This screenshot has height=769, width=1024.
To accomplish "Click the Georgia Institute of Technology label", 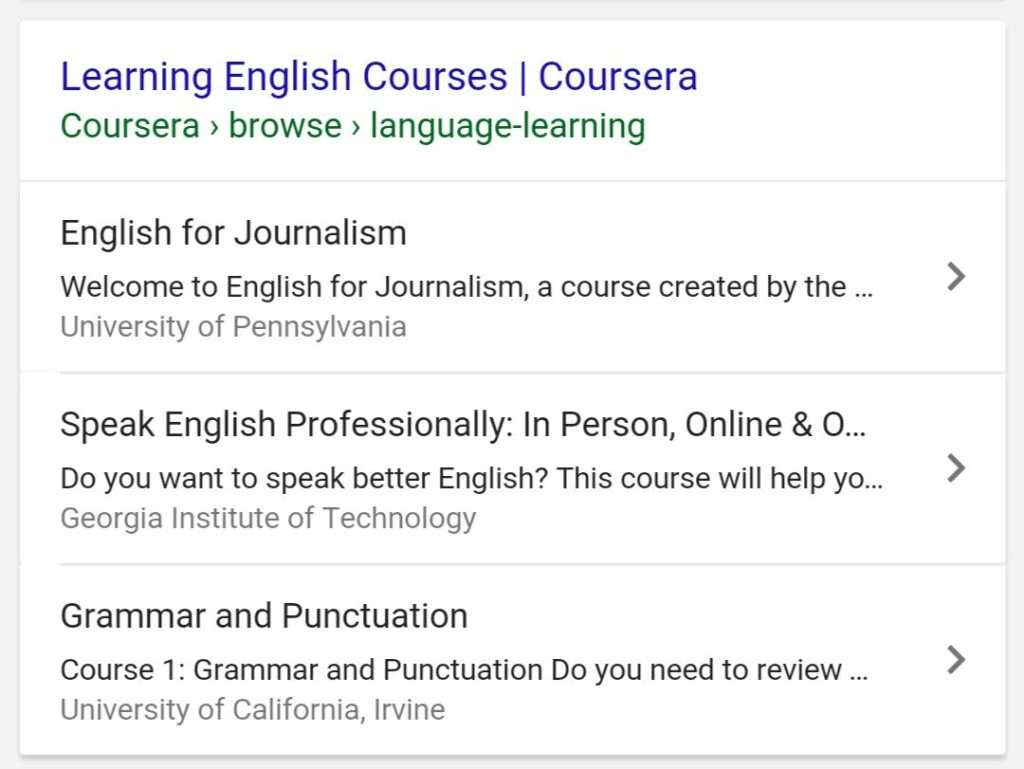I will pos(268,518).
